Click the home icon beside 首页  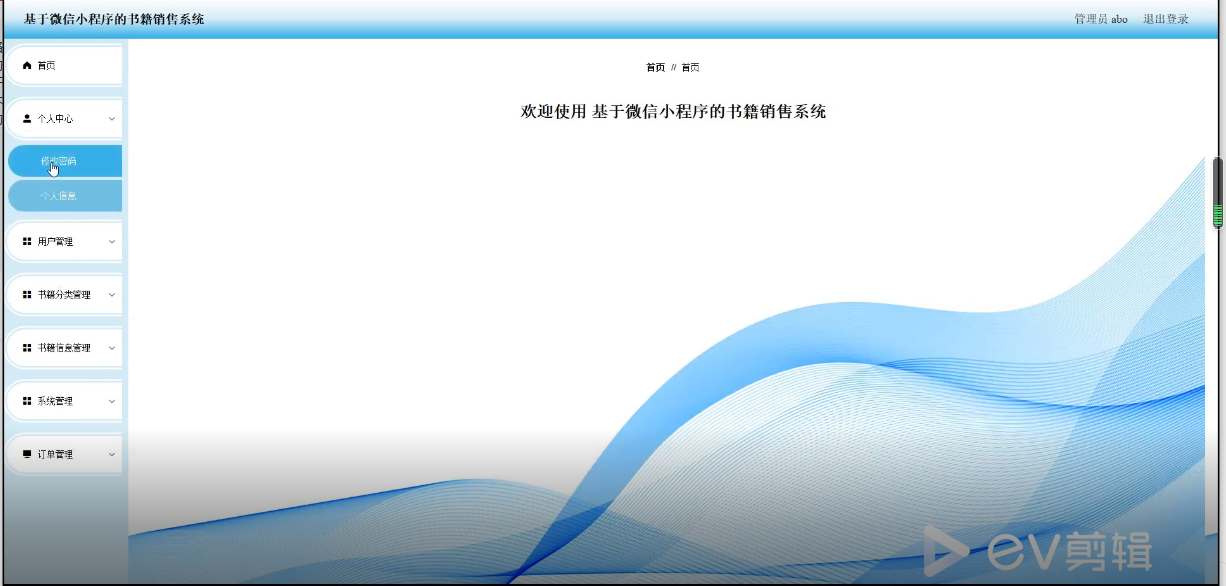27,66
